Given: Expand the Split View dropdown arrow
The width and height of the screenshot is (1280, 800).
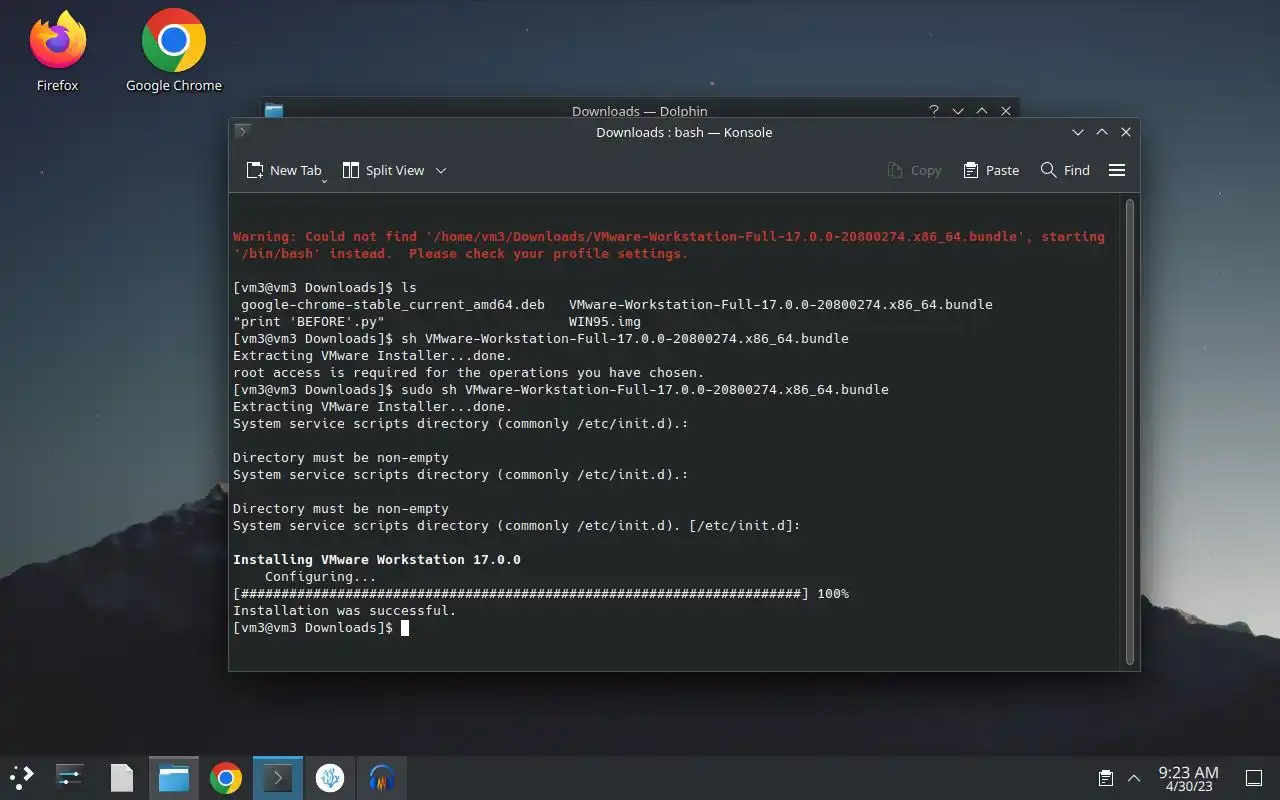Looking at the screenshot, I should click(x=441, y=170).
